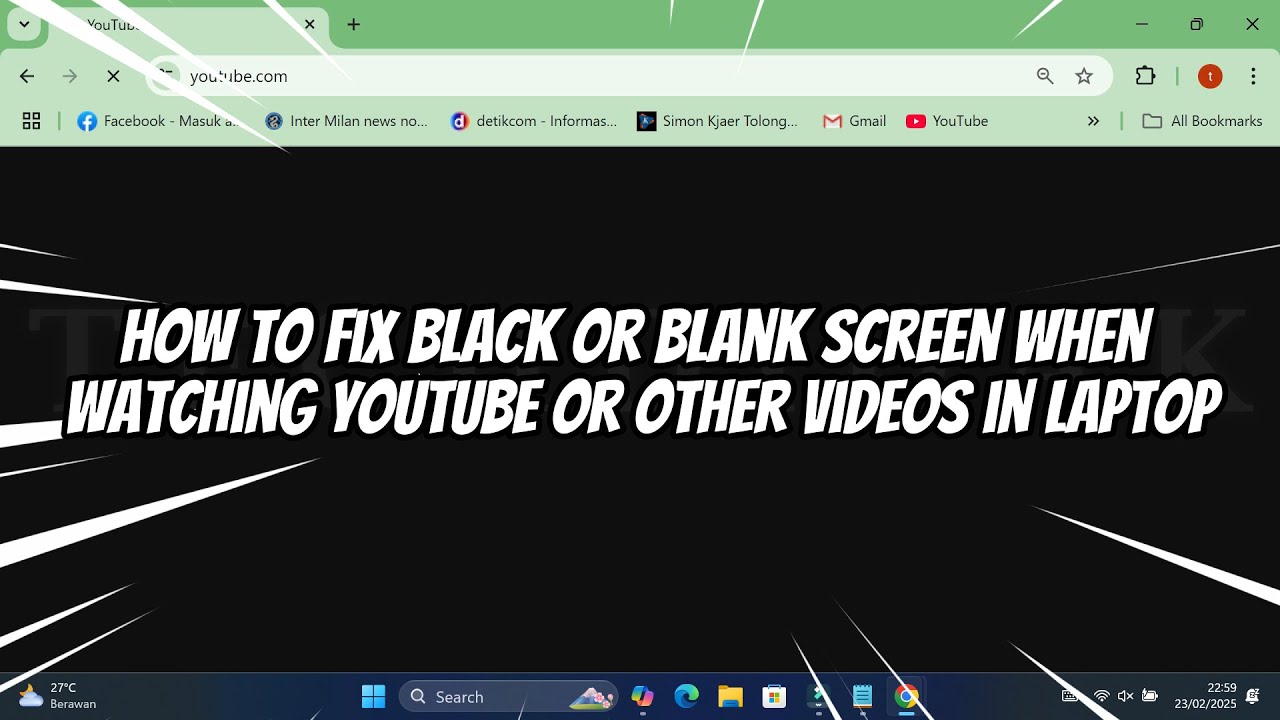This screenshot has width=1280, height=720.
Task: Open the keyboard layout tray icon
Action: pos(1070,696)
